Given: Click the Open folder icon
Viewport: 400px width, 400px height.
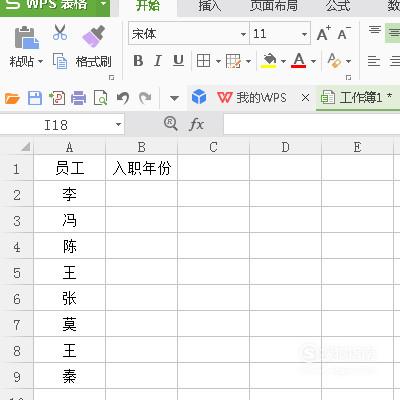Looking at the screenshot, I should tap(12, 98).
